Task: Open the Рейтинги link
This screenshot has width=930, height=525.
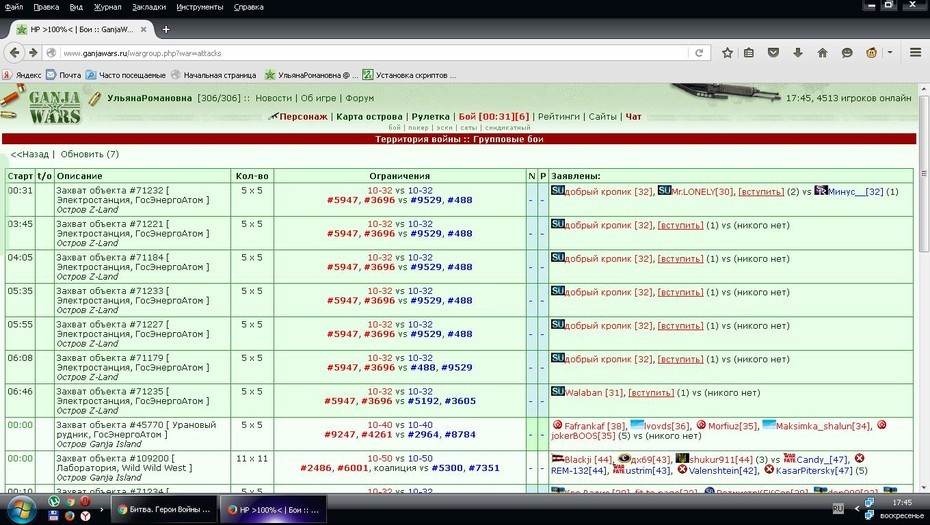Action: [x=558, y=116]
